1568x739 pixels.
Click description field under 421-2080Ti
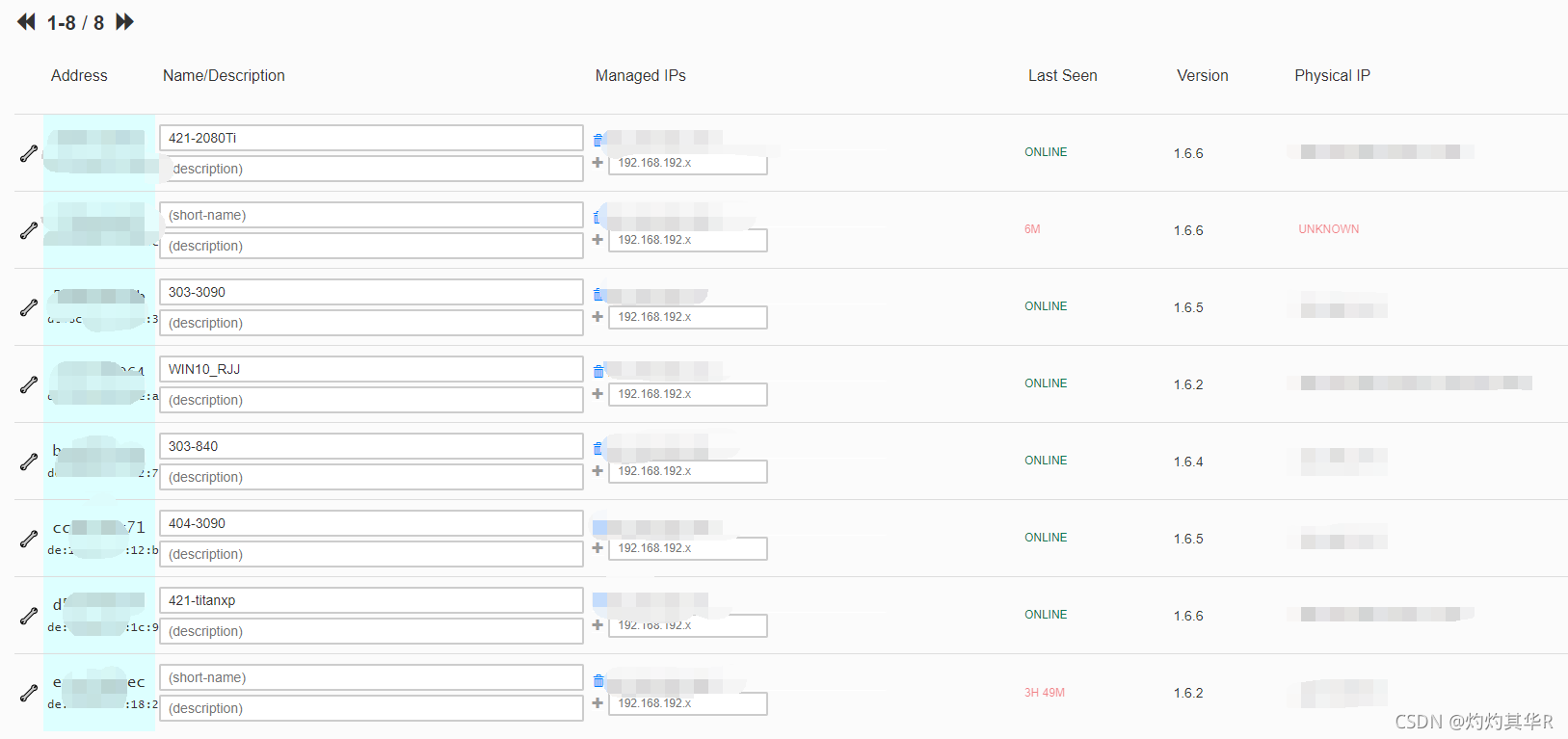(371, 169)
